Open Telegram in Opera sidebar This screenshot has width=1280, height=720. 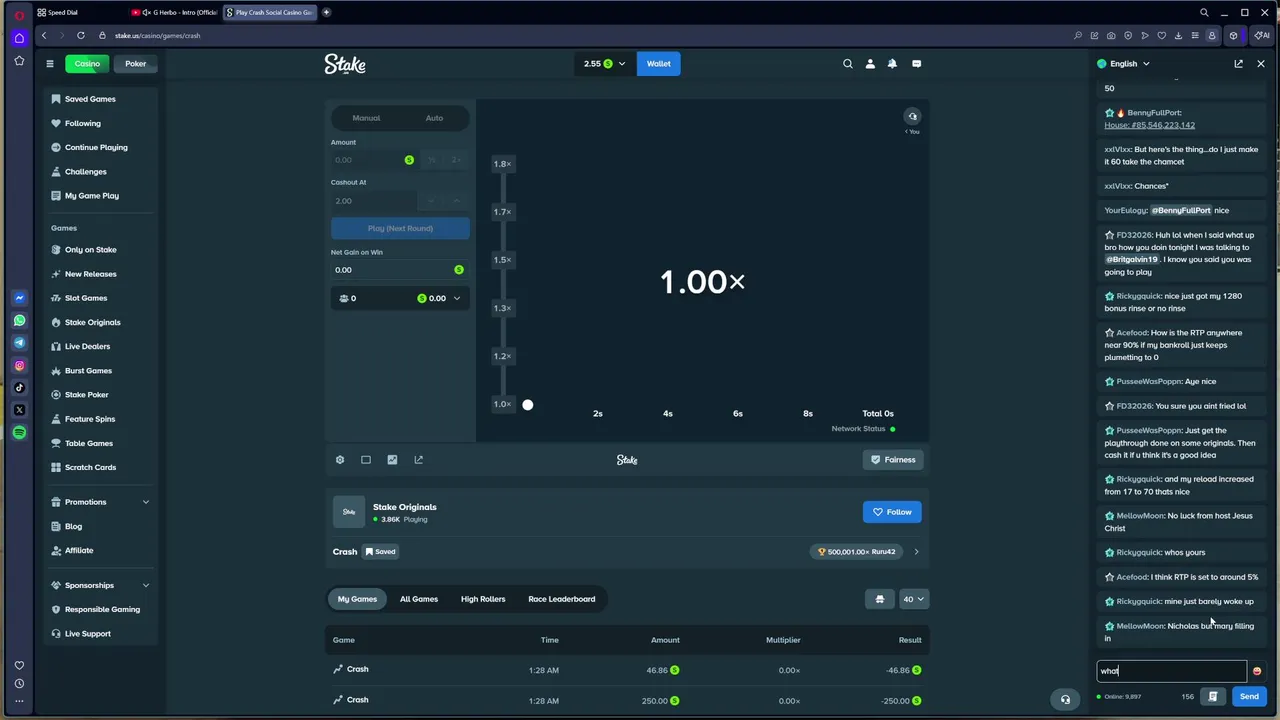click(x=19, y=343)
